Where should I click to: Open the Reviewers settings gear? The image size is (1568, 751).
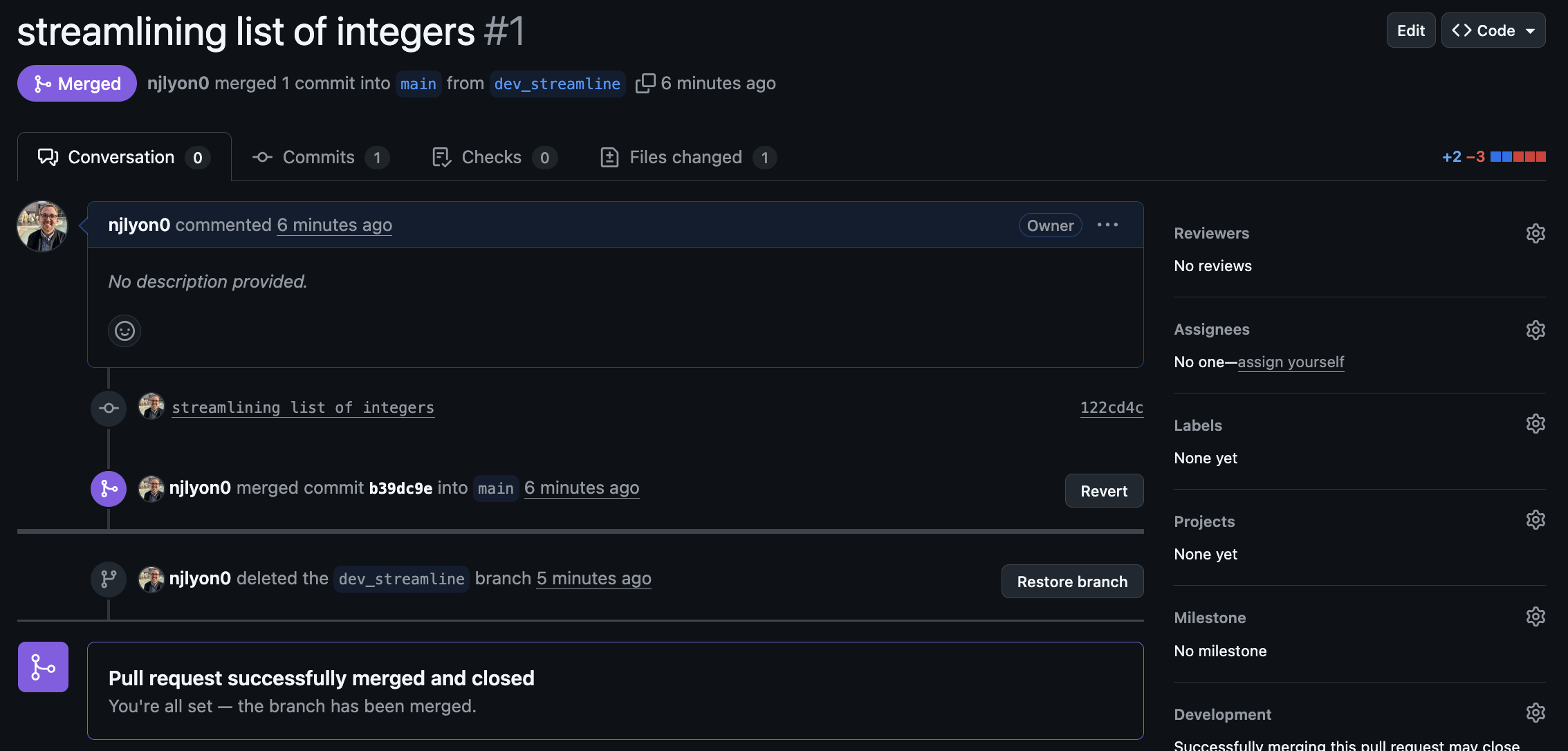tap(1535, 233)
